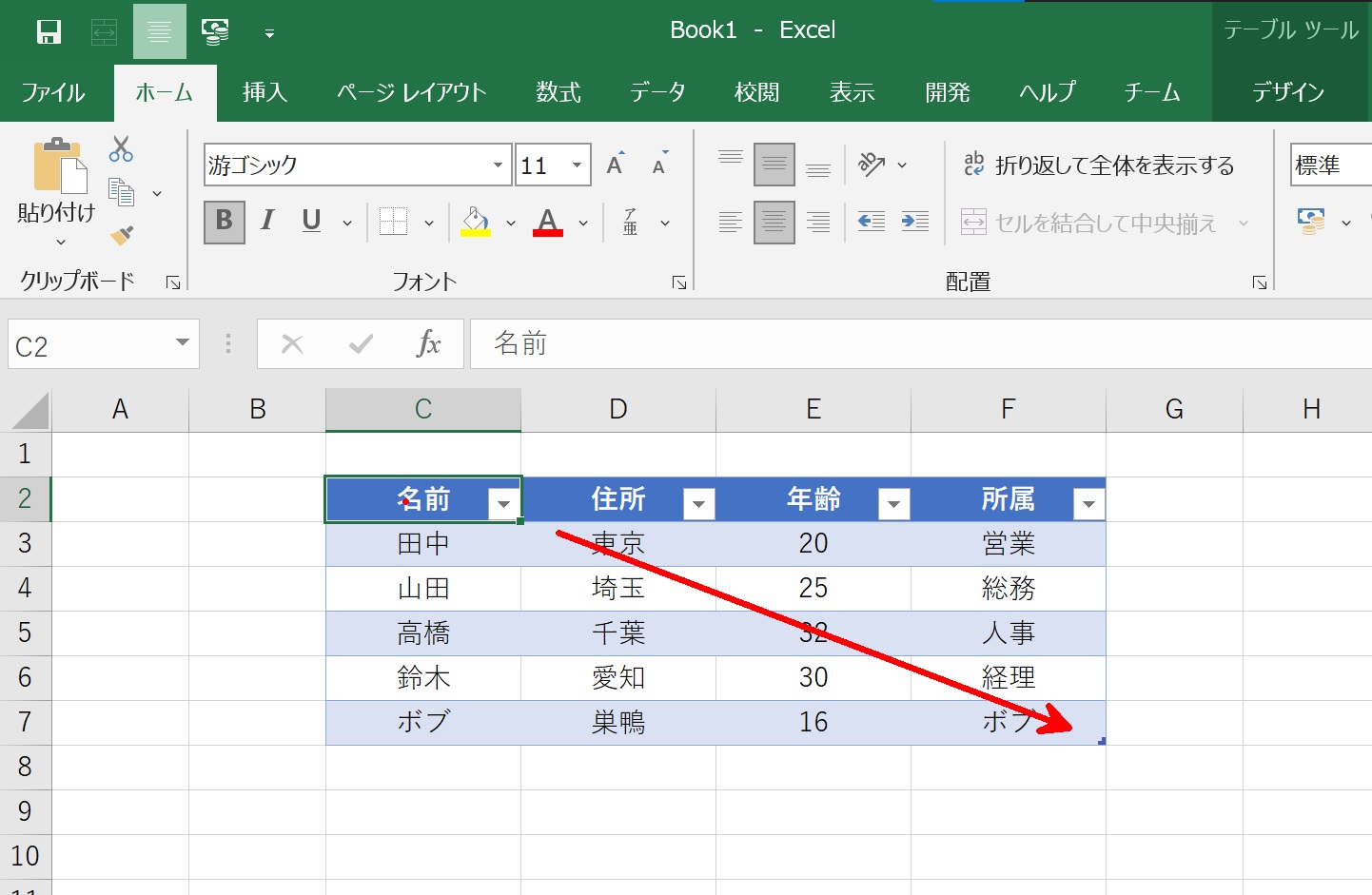
Task: Switch to the 挿入 tab
Action: (265, 92)
